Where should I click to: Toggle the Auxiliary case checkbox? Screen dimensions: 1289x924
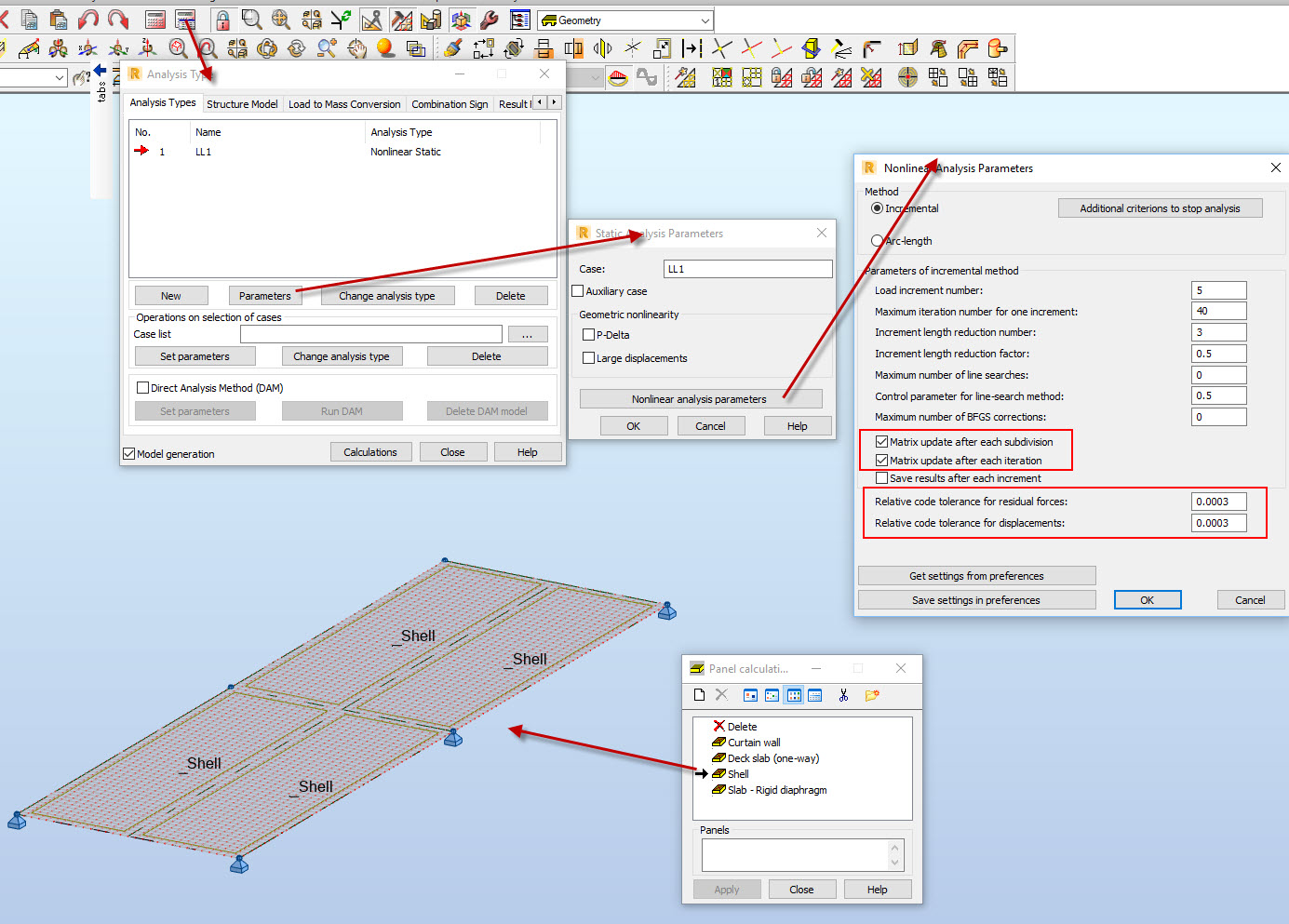pos(578,291)
